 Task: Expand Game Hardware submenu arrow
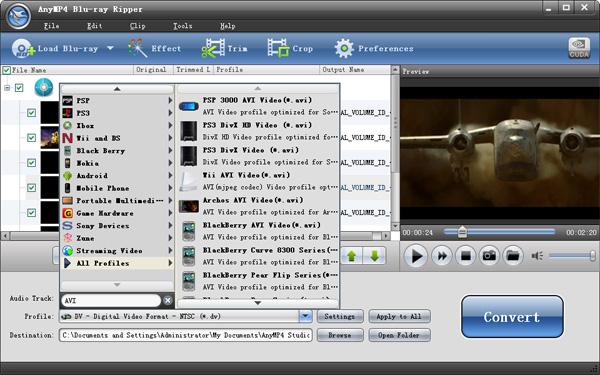[170, 213]
